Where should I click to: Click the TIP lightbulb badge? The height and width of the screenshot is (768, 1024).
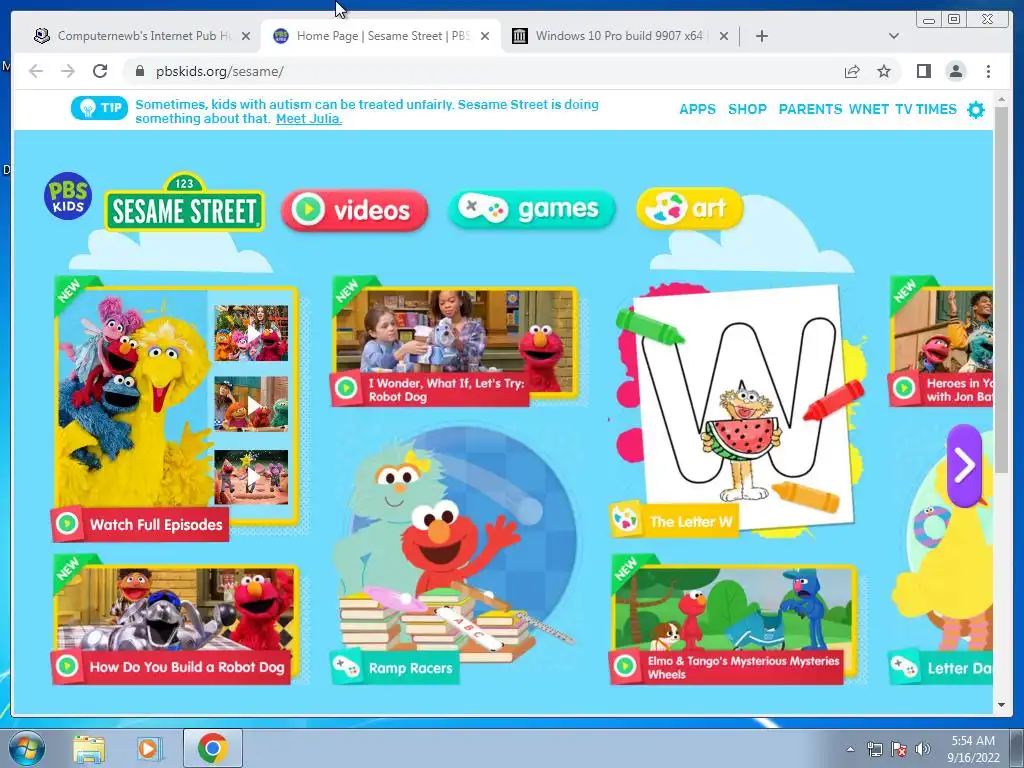tap(99, 108)
